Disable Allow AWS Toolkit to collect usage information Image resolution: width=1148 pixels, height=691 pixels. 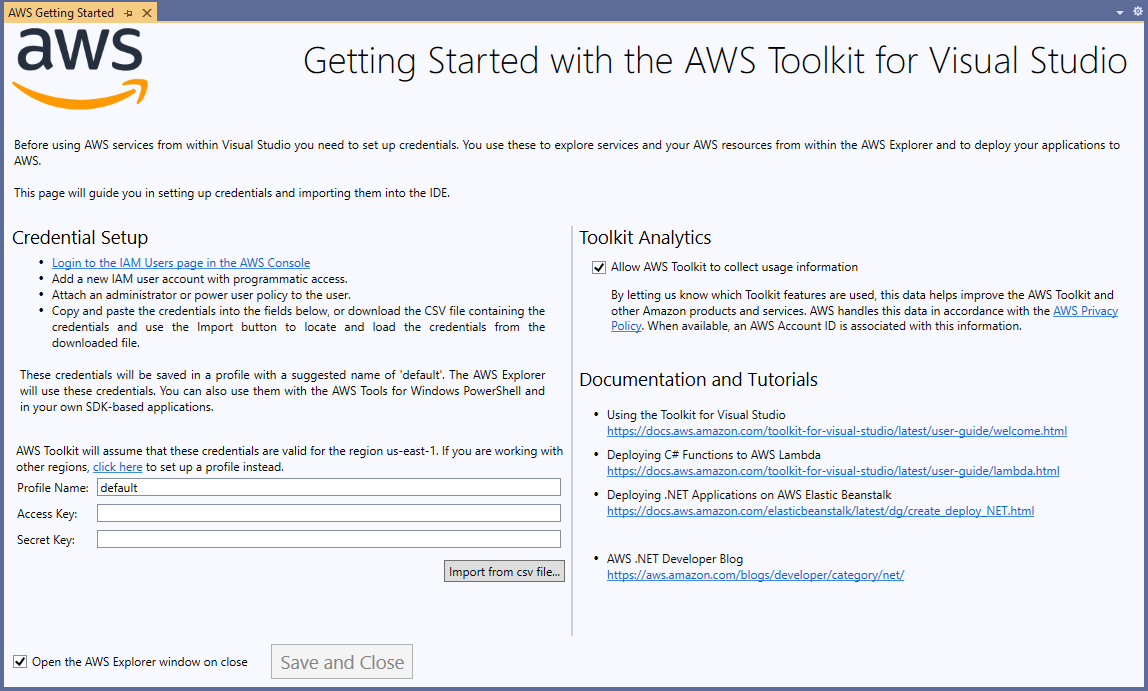tap(599, 267)
